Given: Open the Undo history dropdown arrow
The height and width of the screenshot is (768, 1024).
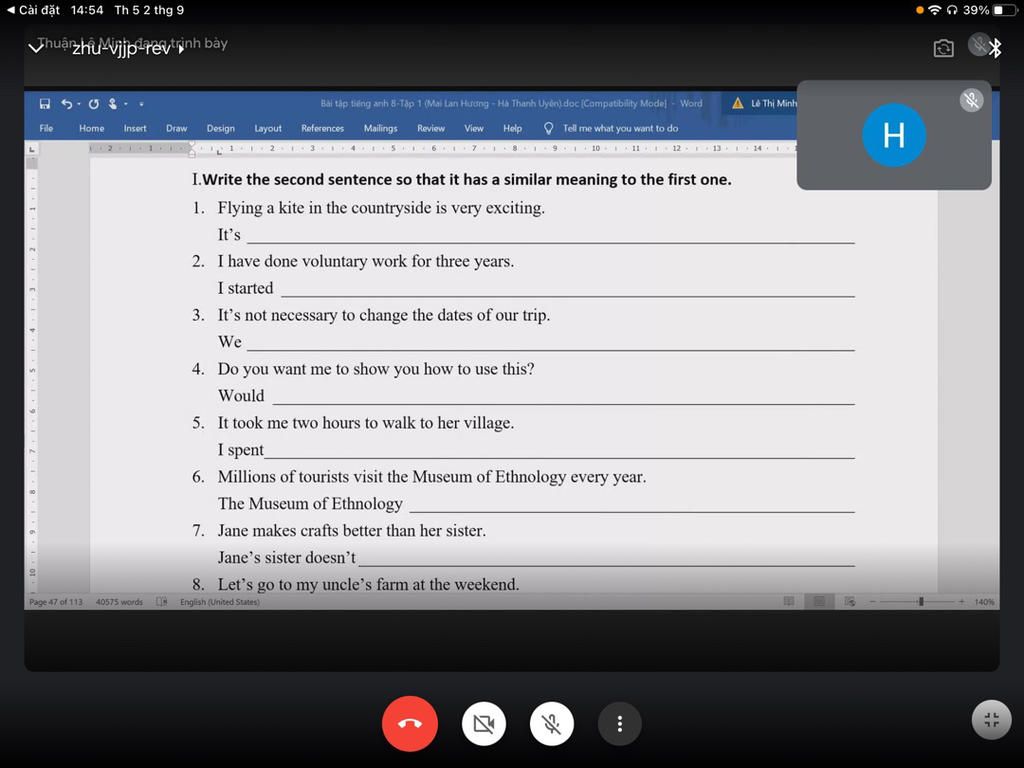Looking at the screenshot, I should tap(79, 104).
